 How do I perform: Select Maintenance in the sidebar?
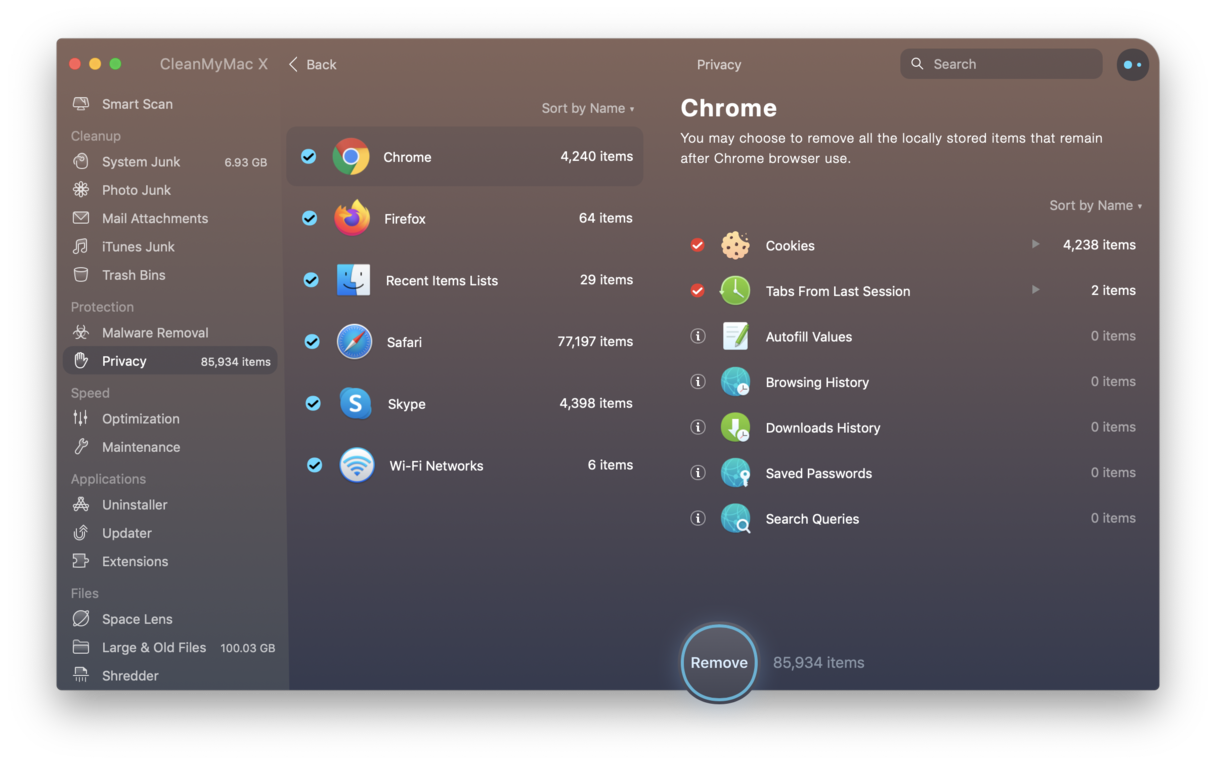point(141,447)
